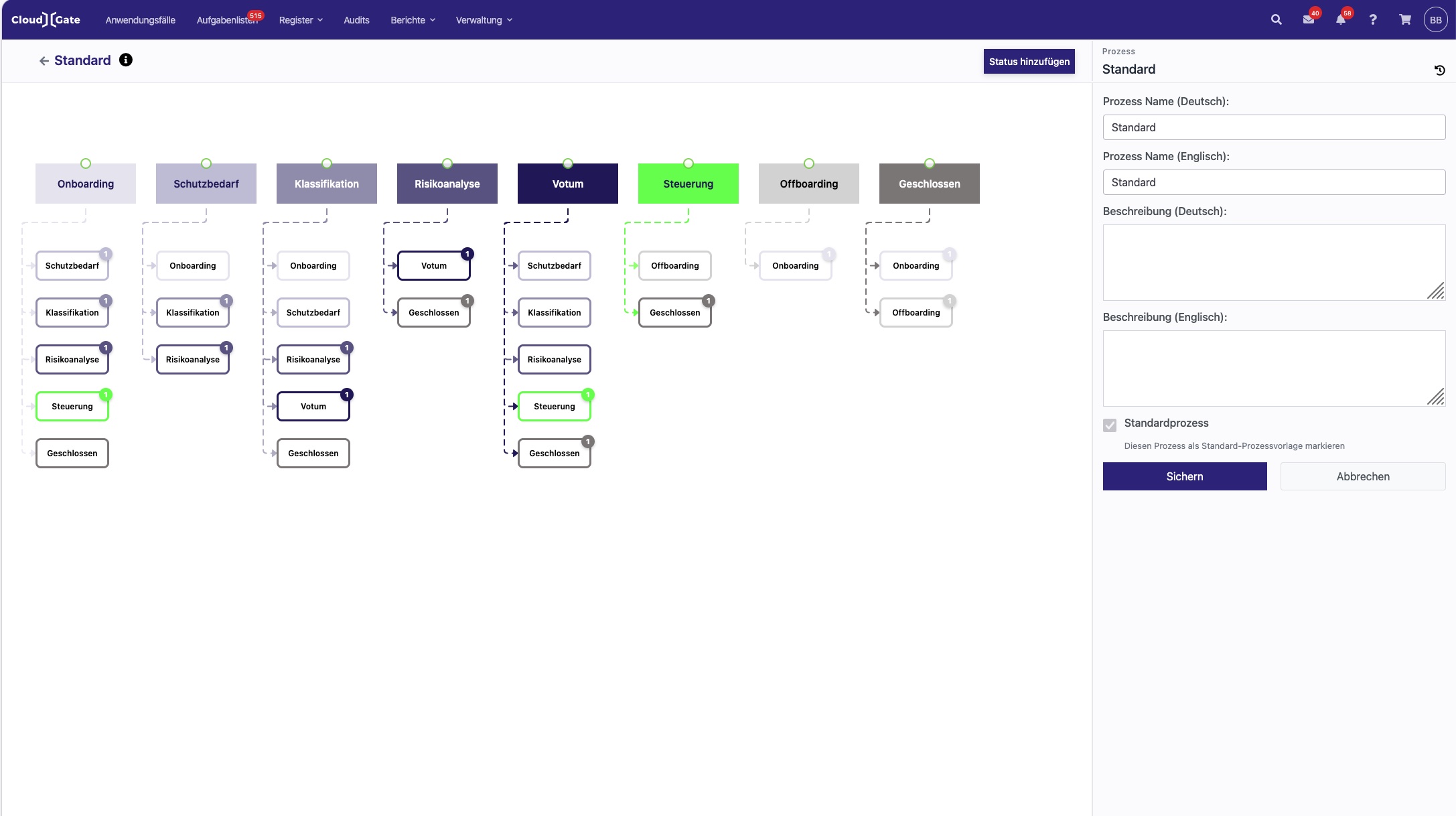
Task: Go to the Audits menu item
Action: (356, 20)
